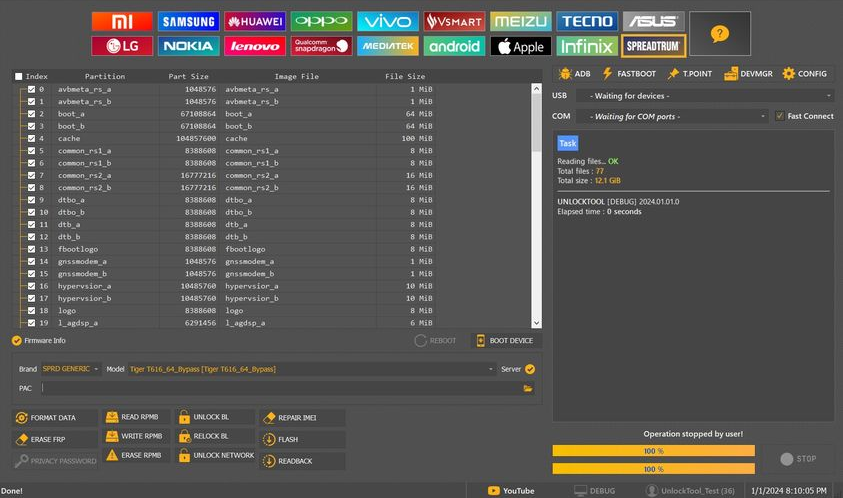This screenshot has width=843, height=498.
Task: Open the Tecno brand tile
Action: [x=587, y=22]
